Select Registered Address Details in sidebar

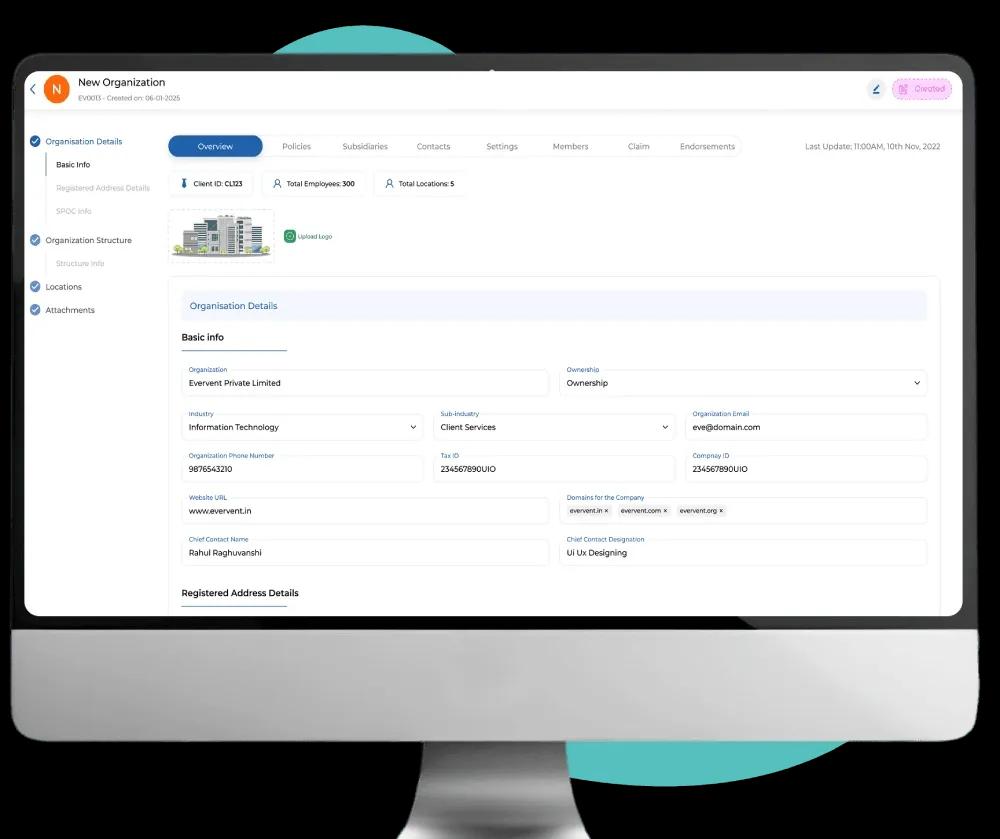pos(103,188)
